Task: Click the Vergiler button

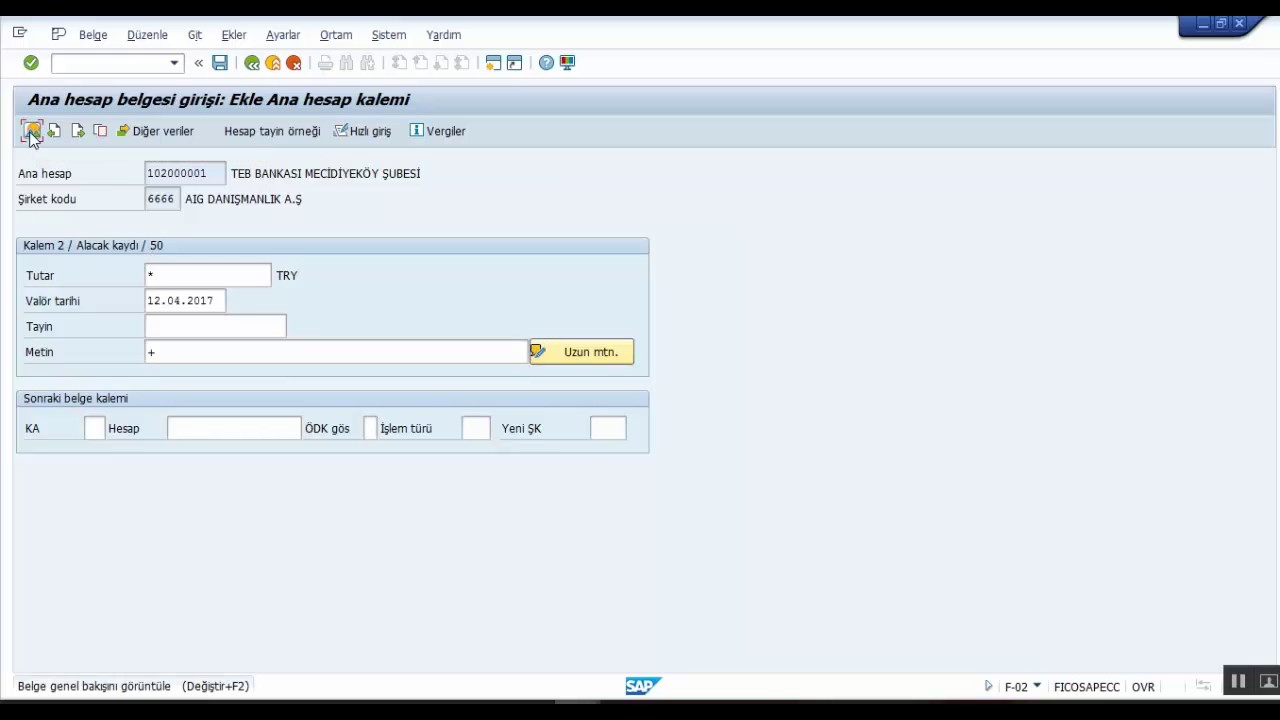Action: coord(438,131)
